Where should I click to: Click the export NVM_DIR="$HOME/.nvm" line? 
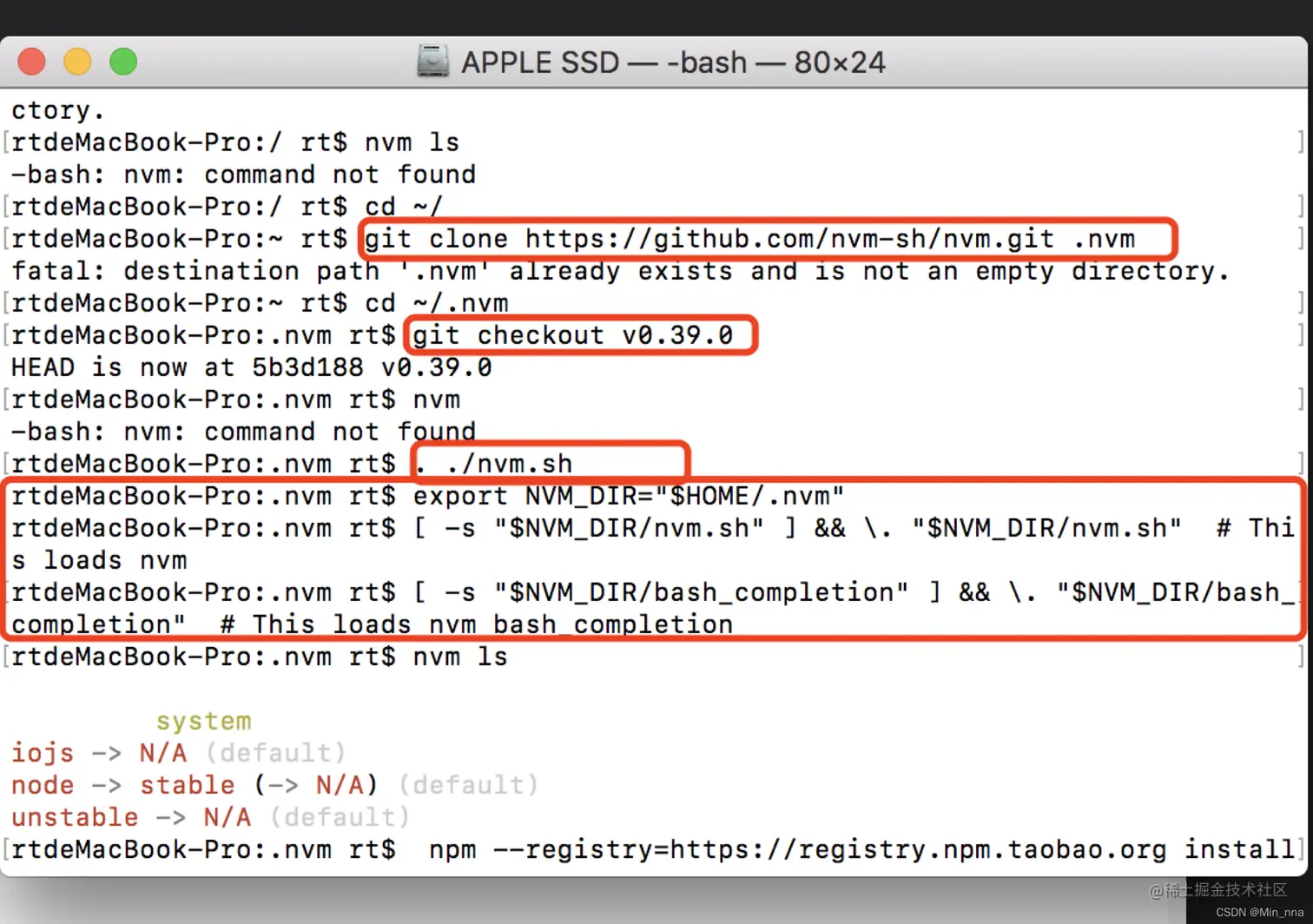427,496
